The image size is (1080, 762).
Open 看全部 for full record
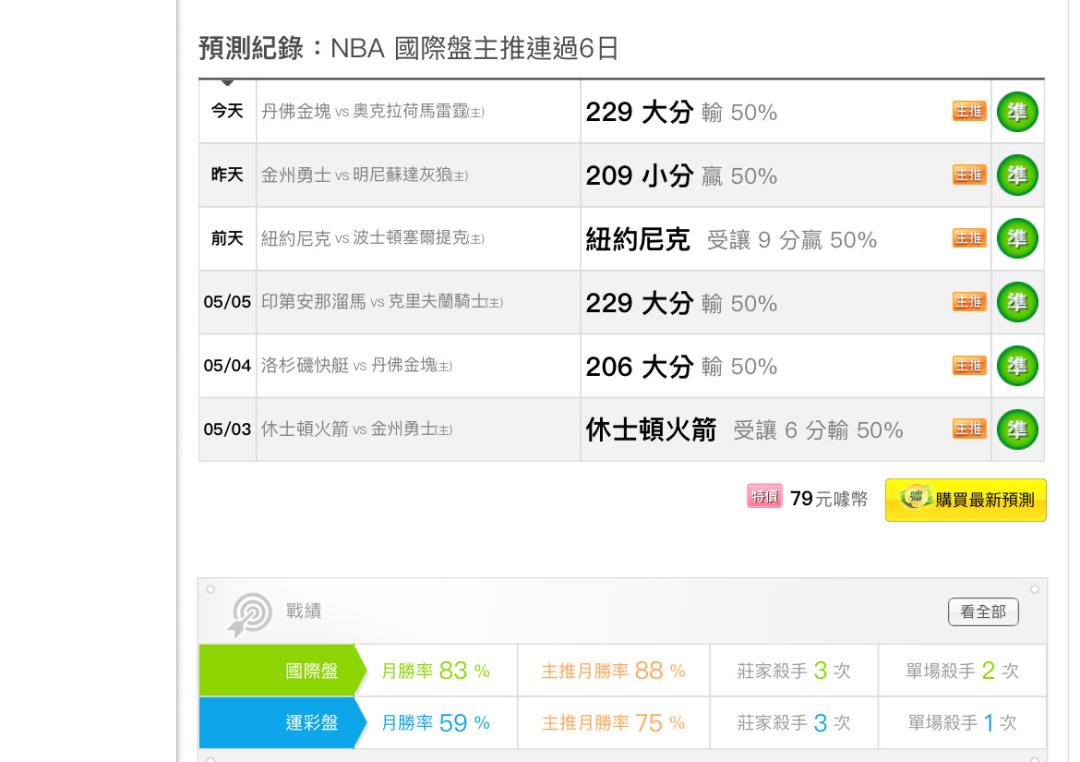(982, 611)
